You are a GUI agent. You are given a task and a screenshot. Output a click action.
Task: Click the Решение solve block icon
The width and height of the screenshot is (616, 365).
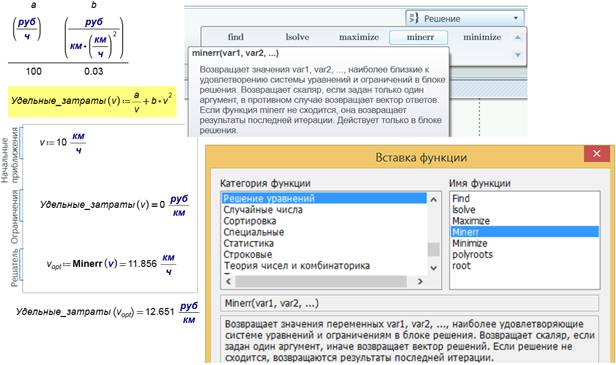[x=414, y=18]
